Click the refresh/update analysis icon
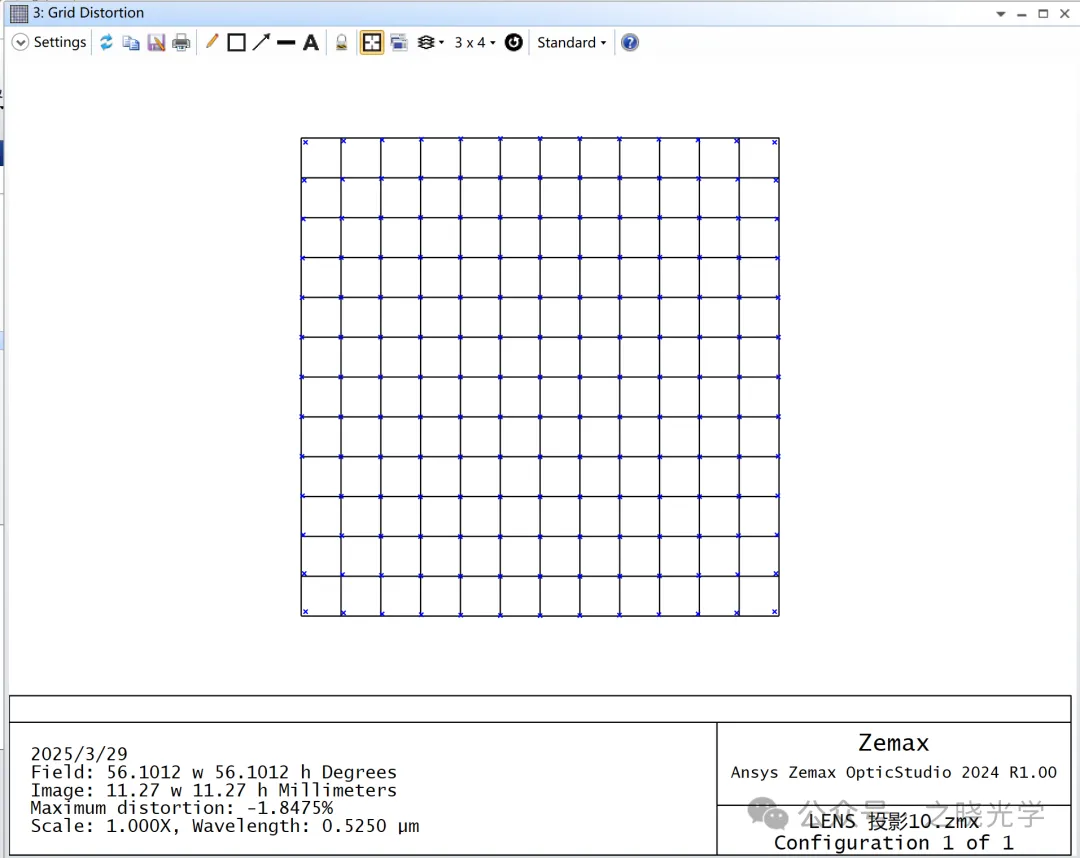The height and width of the screenshot is (858, 1080). (x=106, y=42)
